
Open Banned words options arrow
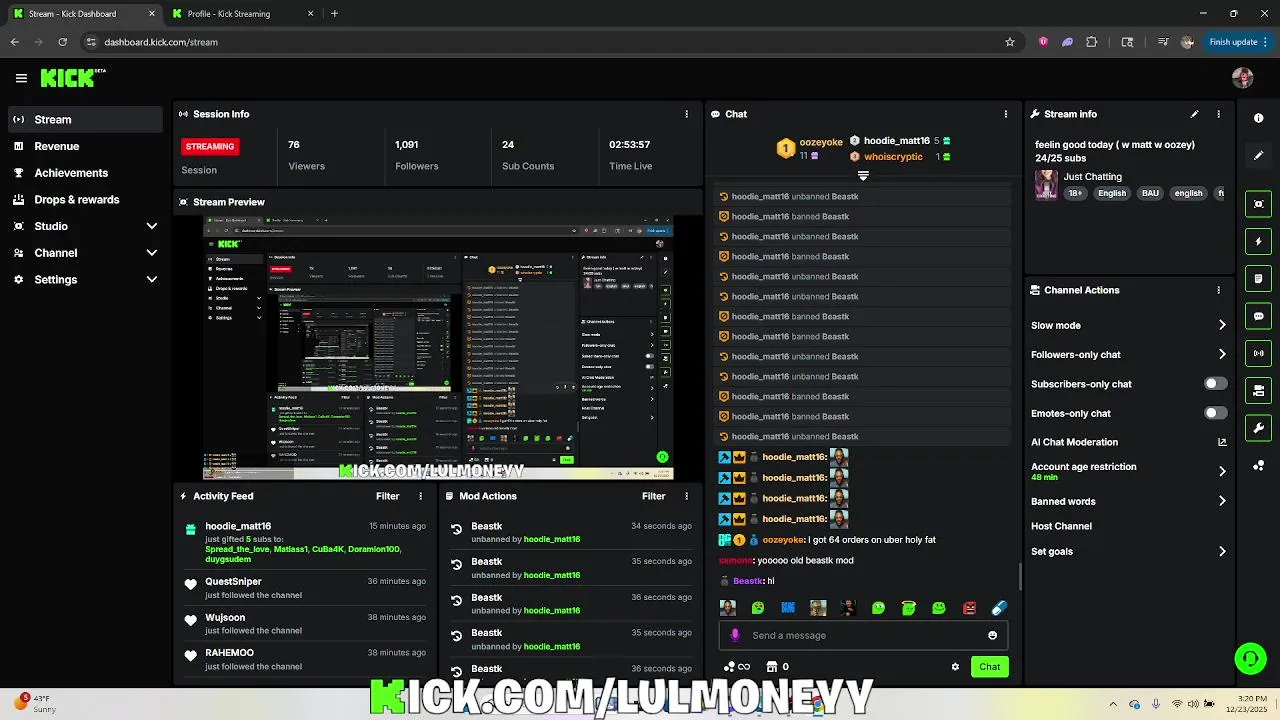(1222, 501)
